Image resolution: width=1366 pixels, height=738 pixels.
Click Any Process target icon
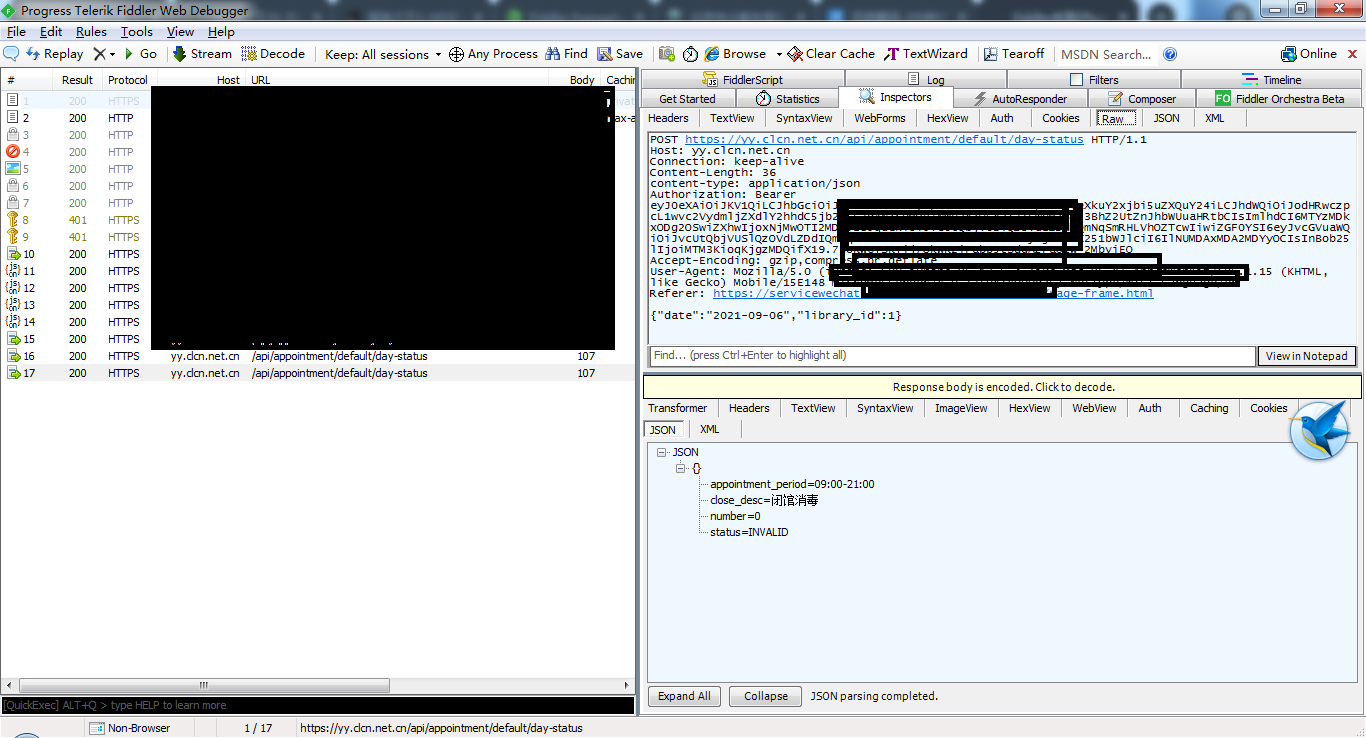coord(456,54)
